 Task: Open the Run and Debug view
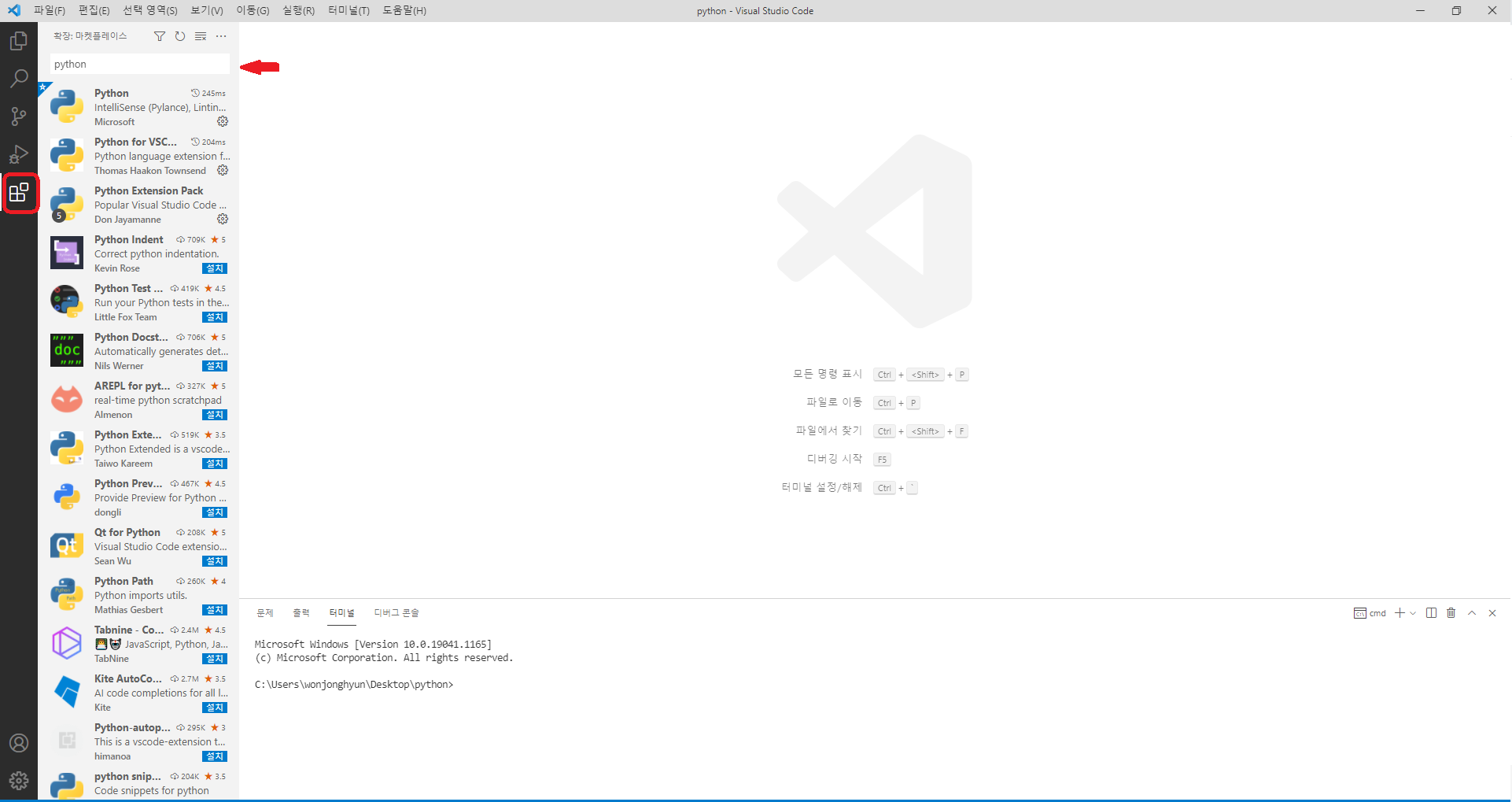click(x=19, y=154)
